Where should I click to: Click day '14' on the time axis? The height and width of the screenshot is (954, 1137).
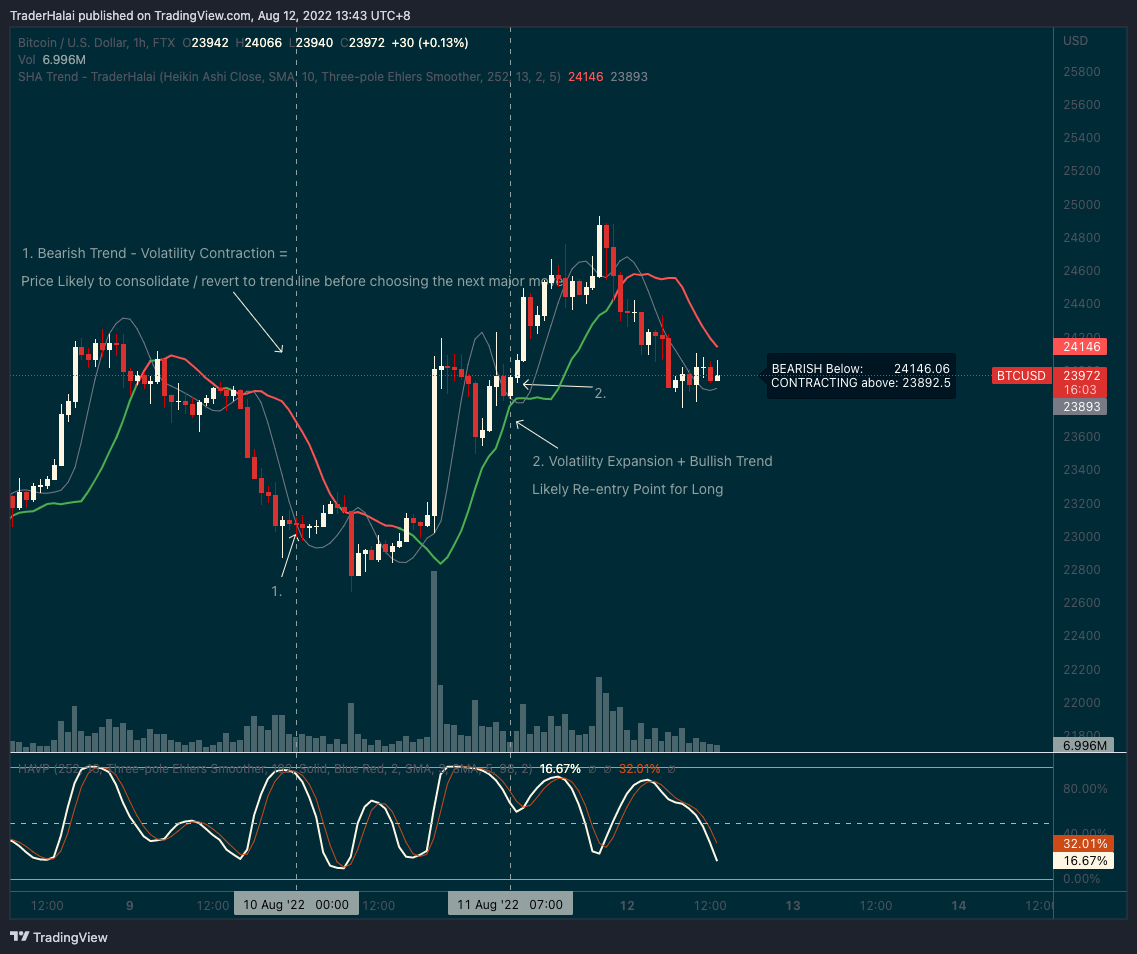[x=959, y=905]
